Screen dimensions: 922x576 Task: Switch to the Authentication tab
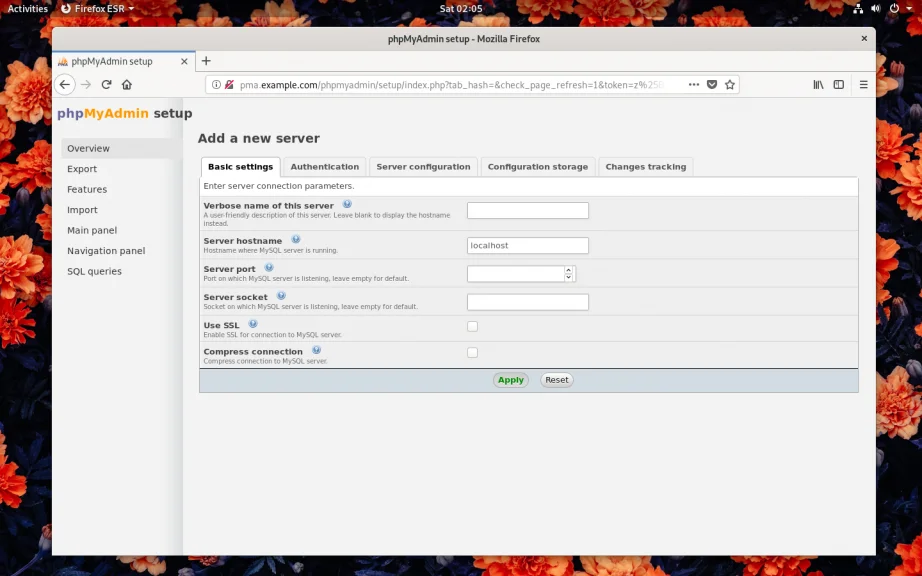coord(324,167)
